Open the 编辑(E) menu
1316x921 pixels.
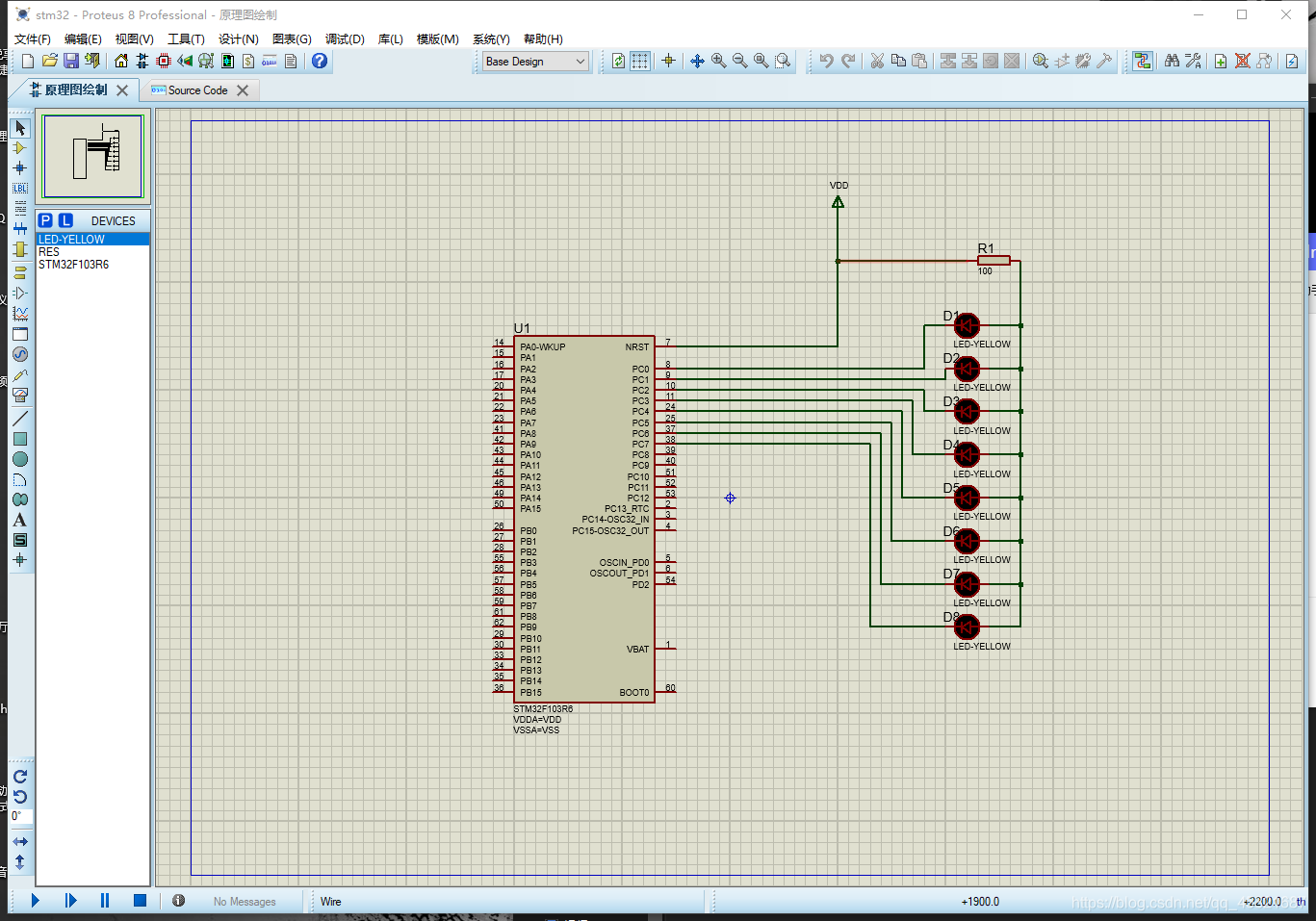[83, 38]
